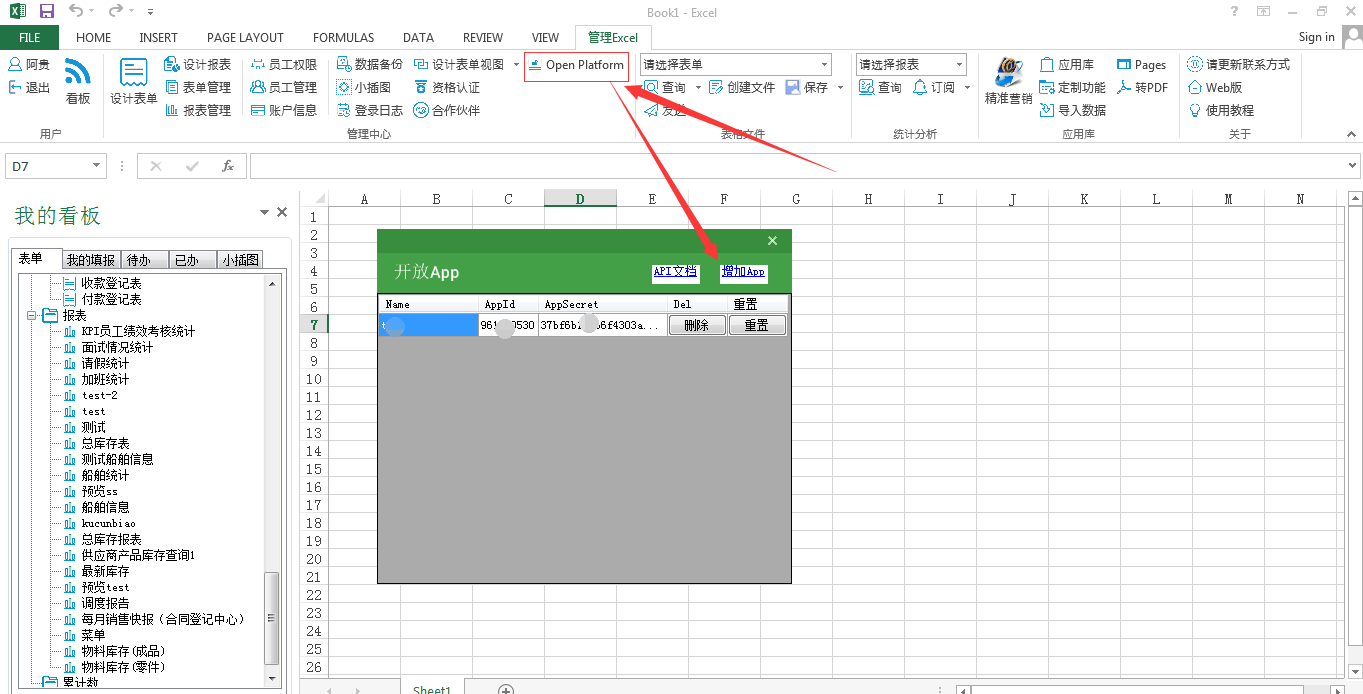Click the 小插图 ribbon command
The image size is (1363, 694).
pos(364,87)
